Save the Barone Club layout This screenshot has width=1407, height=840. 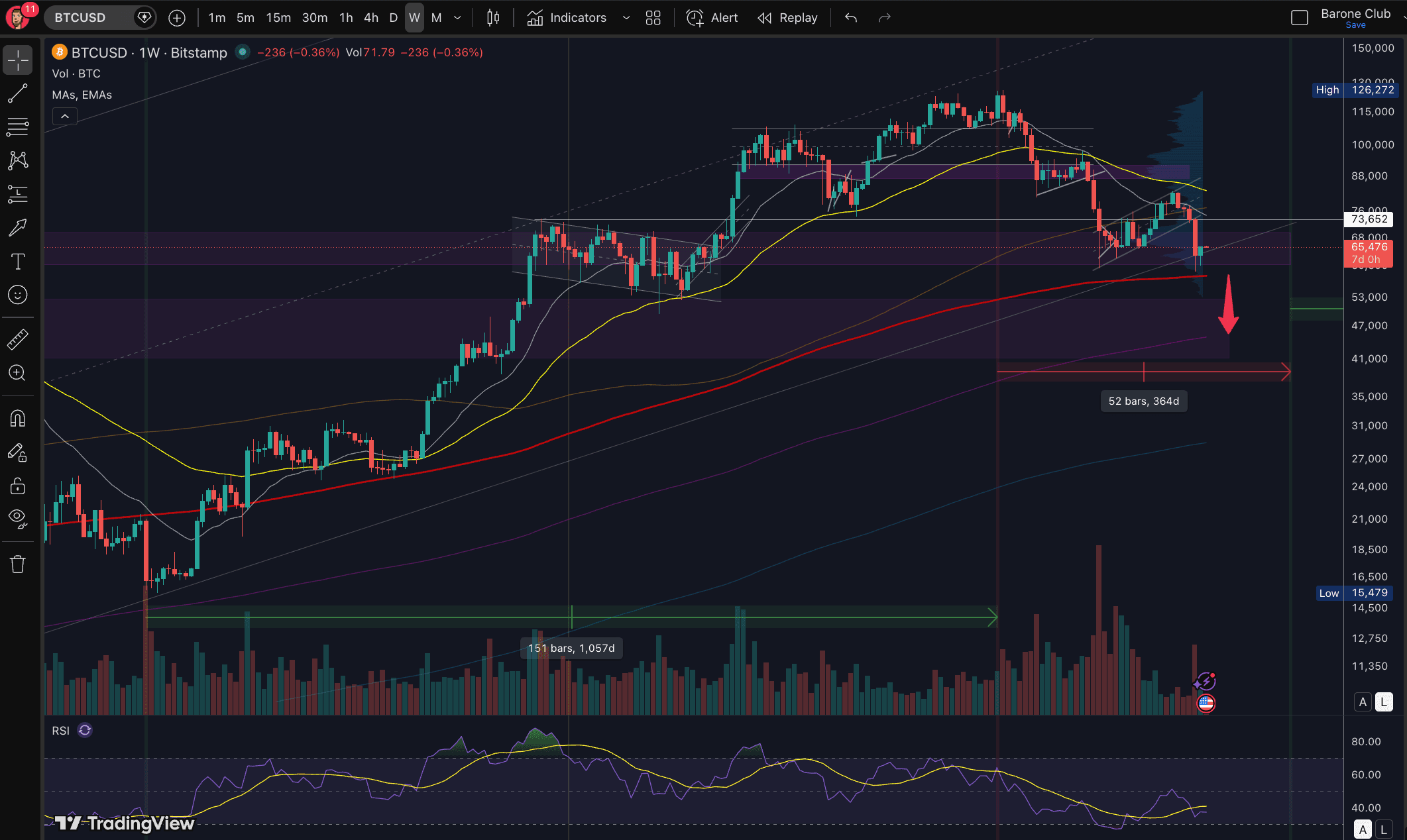[1355, 25]
